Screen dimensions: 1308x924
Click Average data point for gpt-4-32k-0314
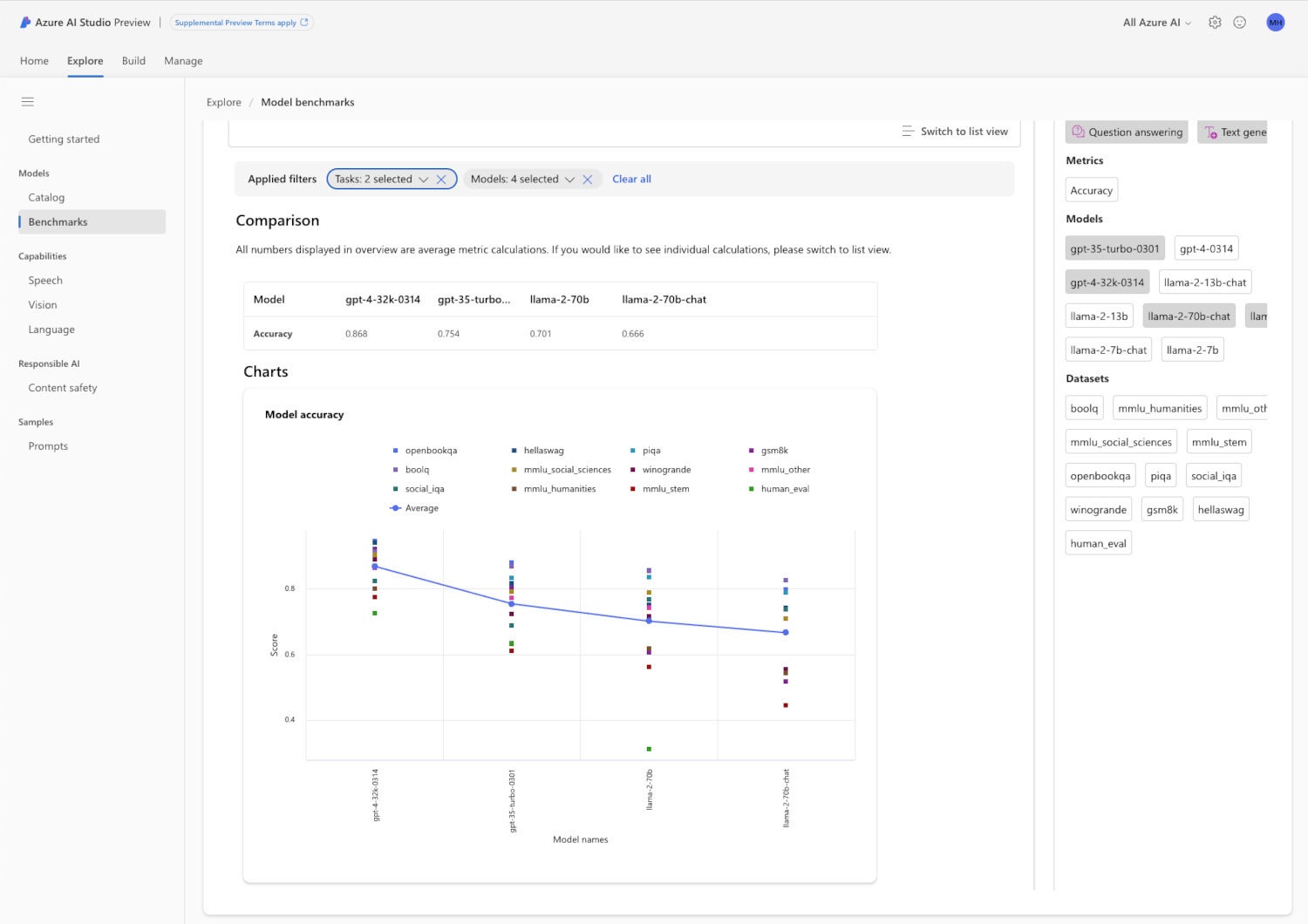click(375, 567)
